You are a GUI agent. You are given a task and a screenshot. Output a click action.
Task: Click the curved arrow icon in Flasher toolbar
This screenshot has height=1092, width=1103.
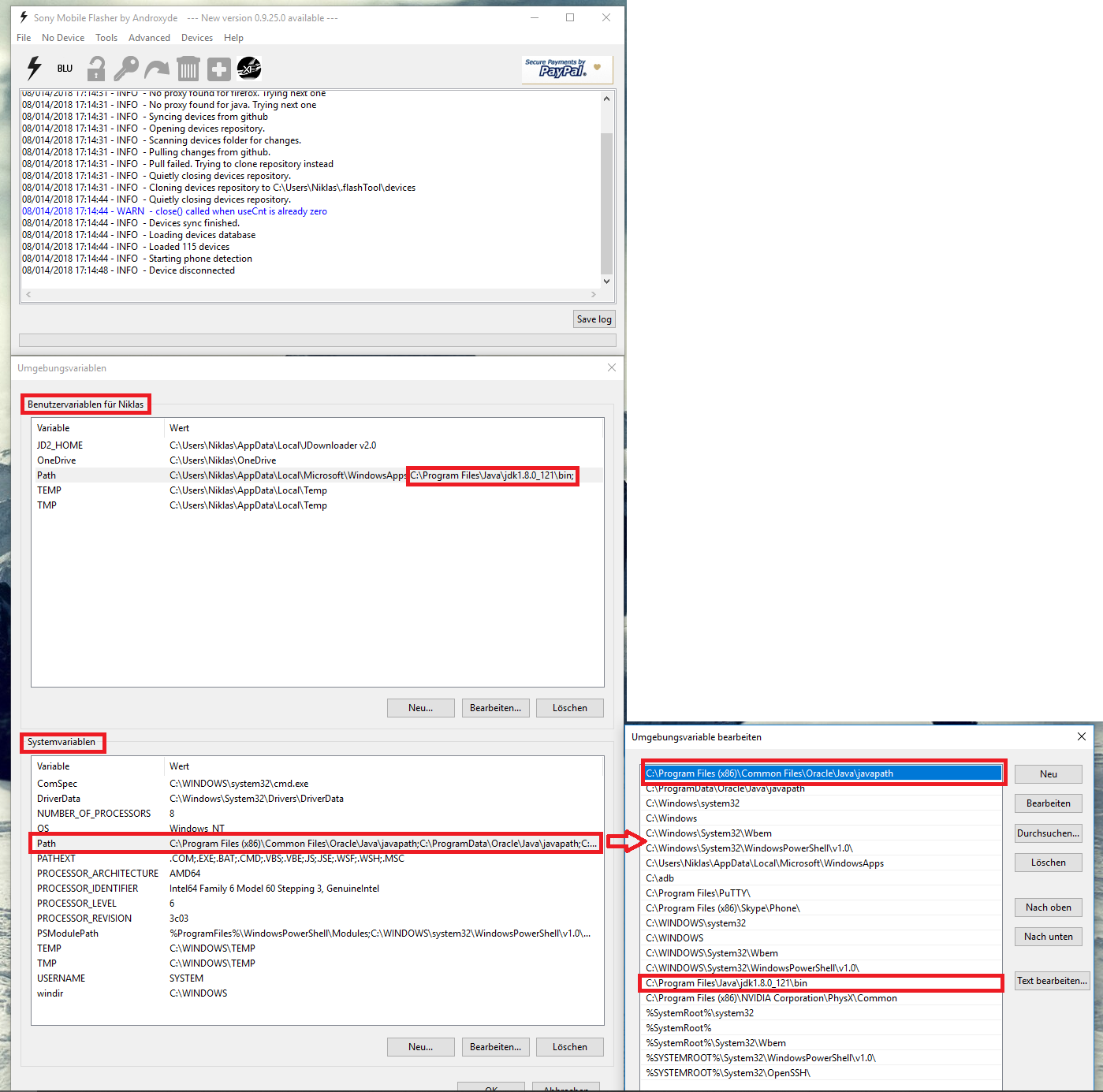pyautogui.click(x=157, y=69)
